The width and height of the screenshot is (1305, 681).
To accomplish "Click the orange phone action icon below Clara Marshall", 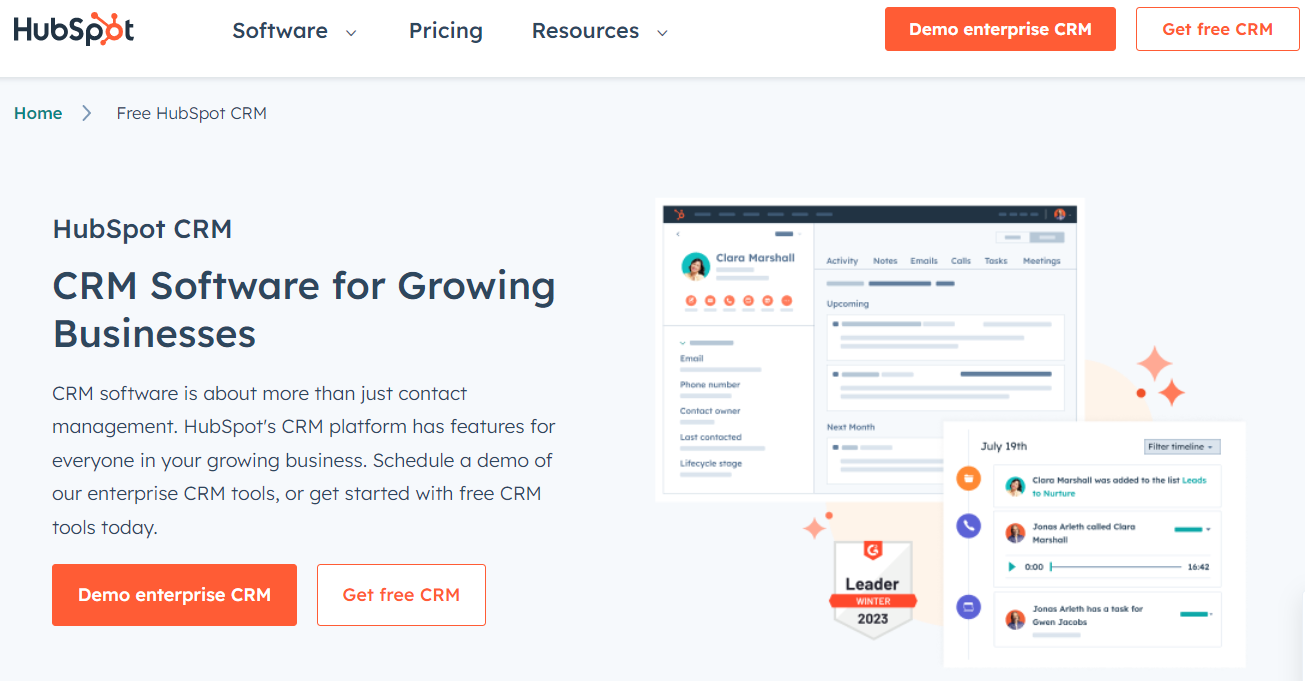I will (729, 301).
